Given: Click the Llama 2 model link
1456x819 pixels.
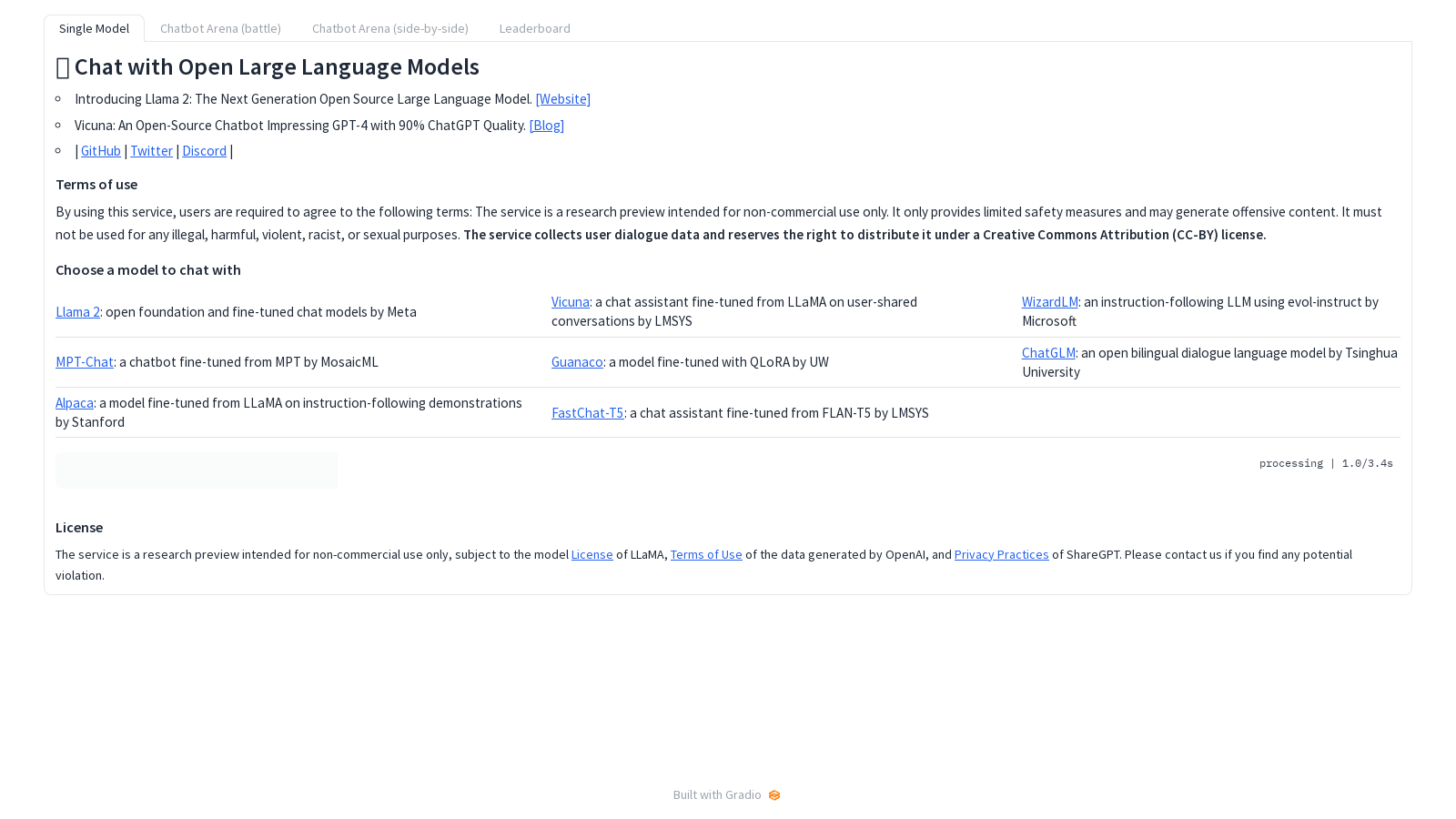Looking at the screenshot, I should pos(77,312).
